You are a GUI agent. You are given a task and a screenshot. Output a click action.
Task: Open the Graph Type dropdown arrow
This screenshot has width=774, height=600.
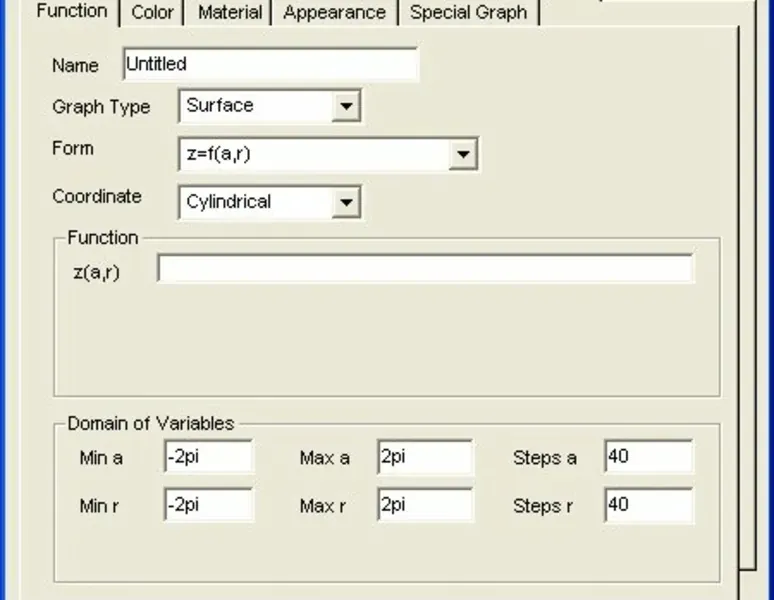346,106
